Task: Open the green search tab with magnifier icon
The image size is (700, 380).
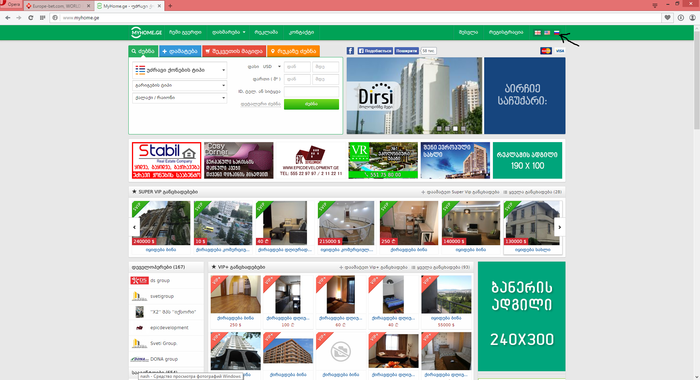Action: coord(143,51)
